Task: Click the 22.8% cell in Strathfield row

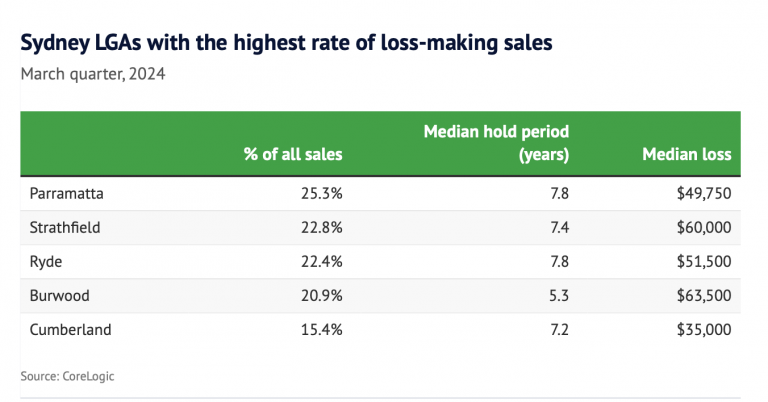Action: point(322,227)
